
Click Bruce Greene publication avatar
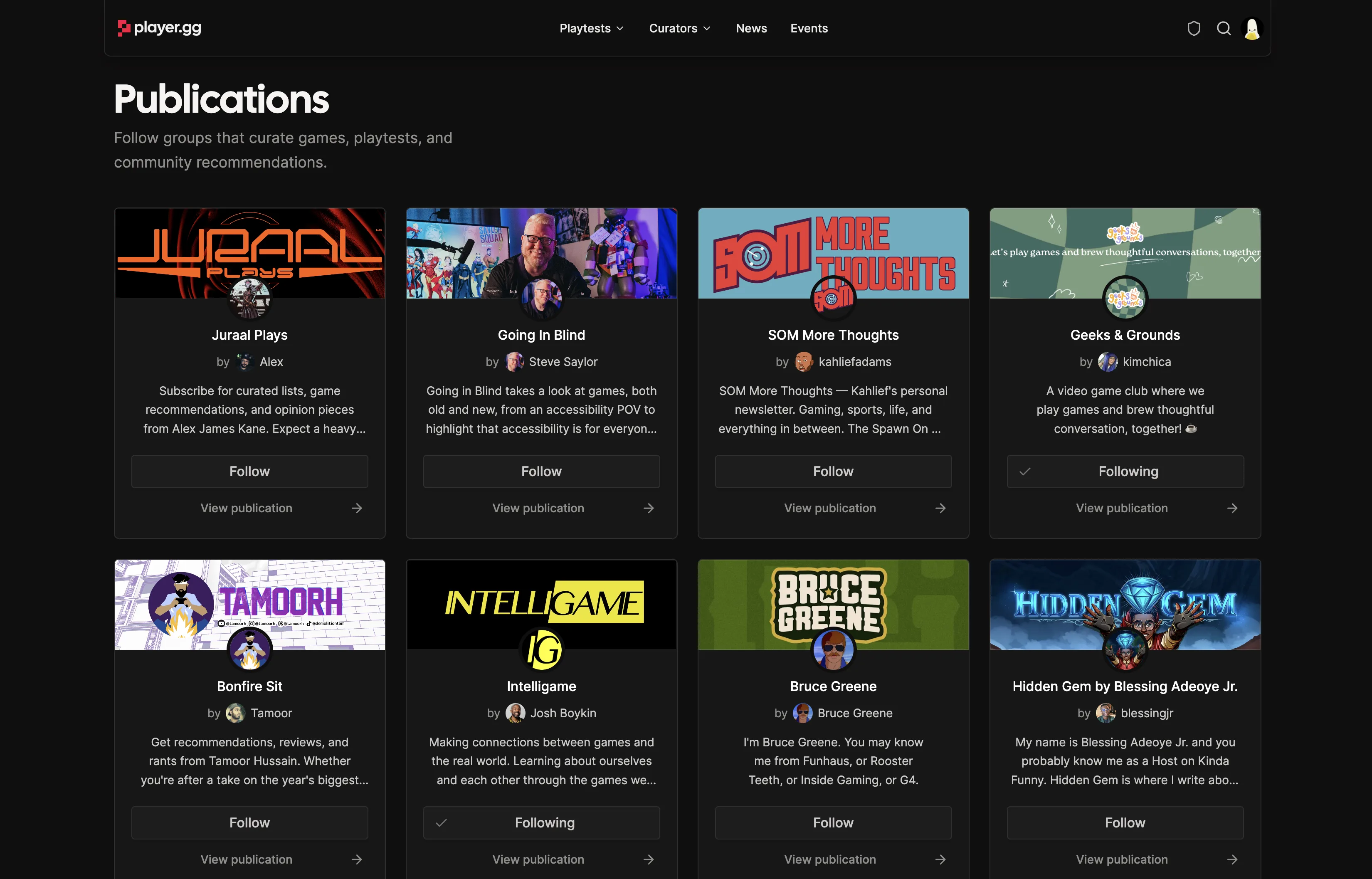833,649
